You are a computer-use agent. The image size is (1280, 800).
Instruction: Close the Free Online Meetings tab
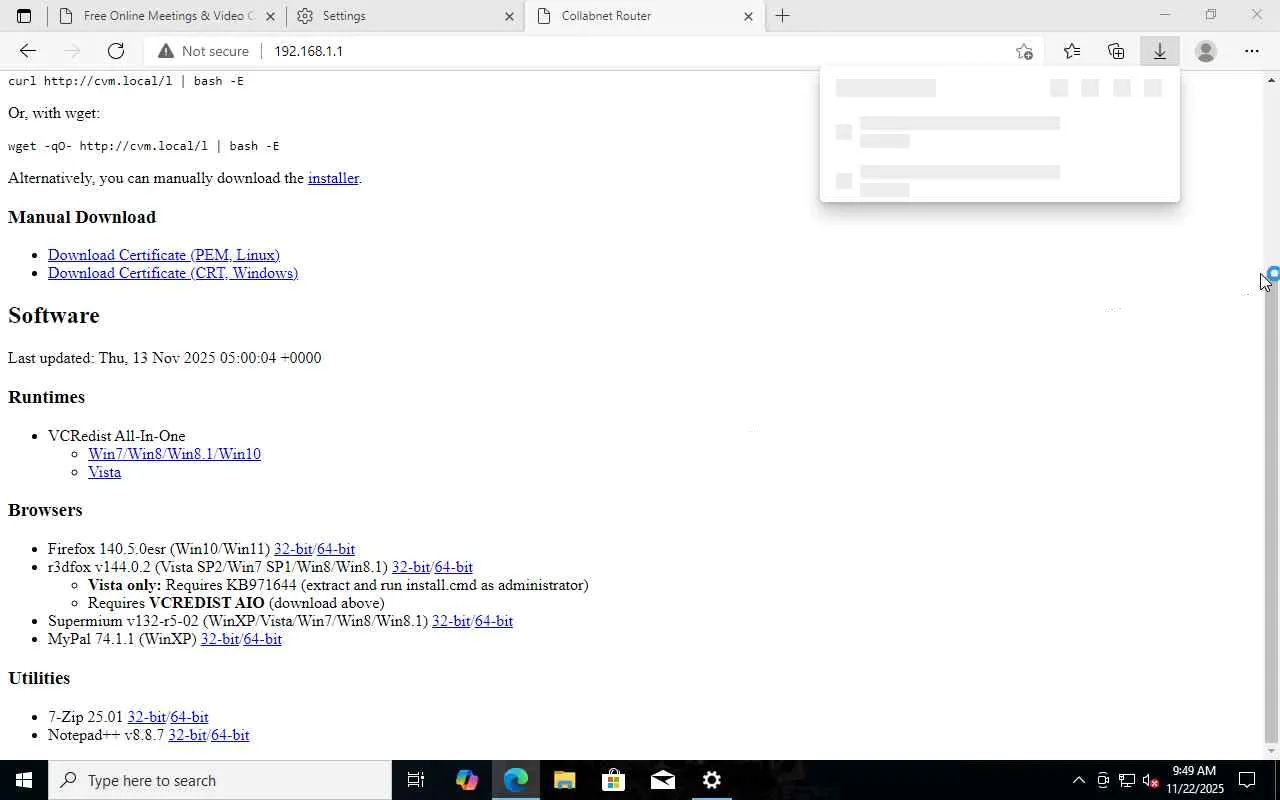tap(270, 16)
